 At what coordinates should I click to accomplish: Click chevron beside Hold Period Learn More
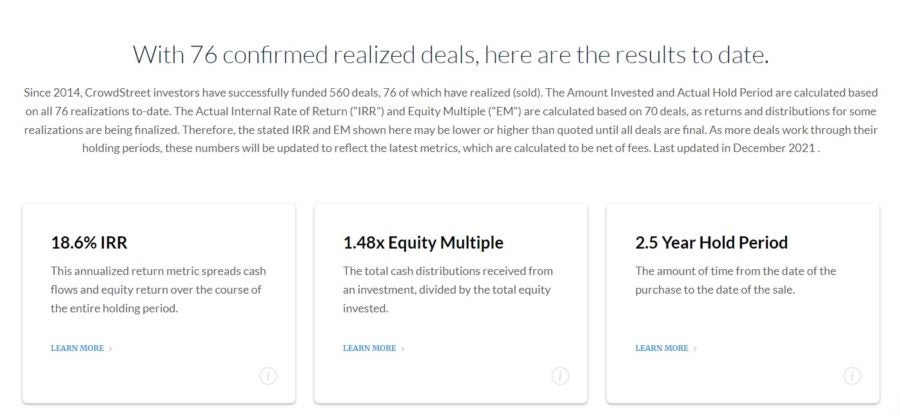pyautogui.click(x=695, y=348)
